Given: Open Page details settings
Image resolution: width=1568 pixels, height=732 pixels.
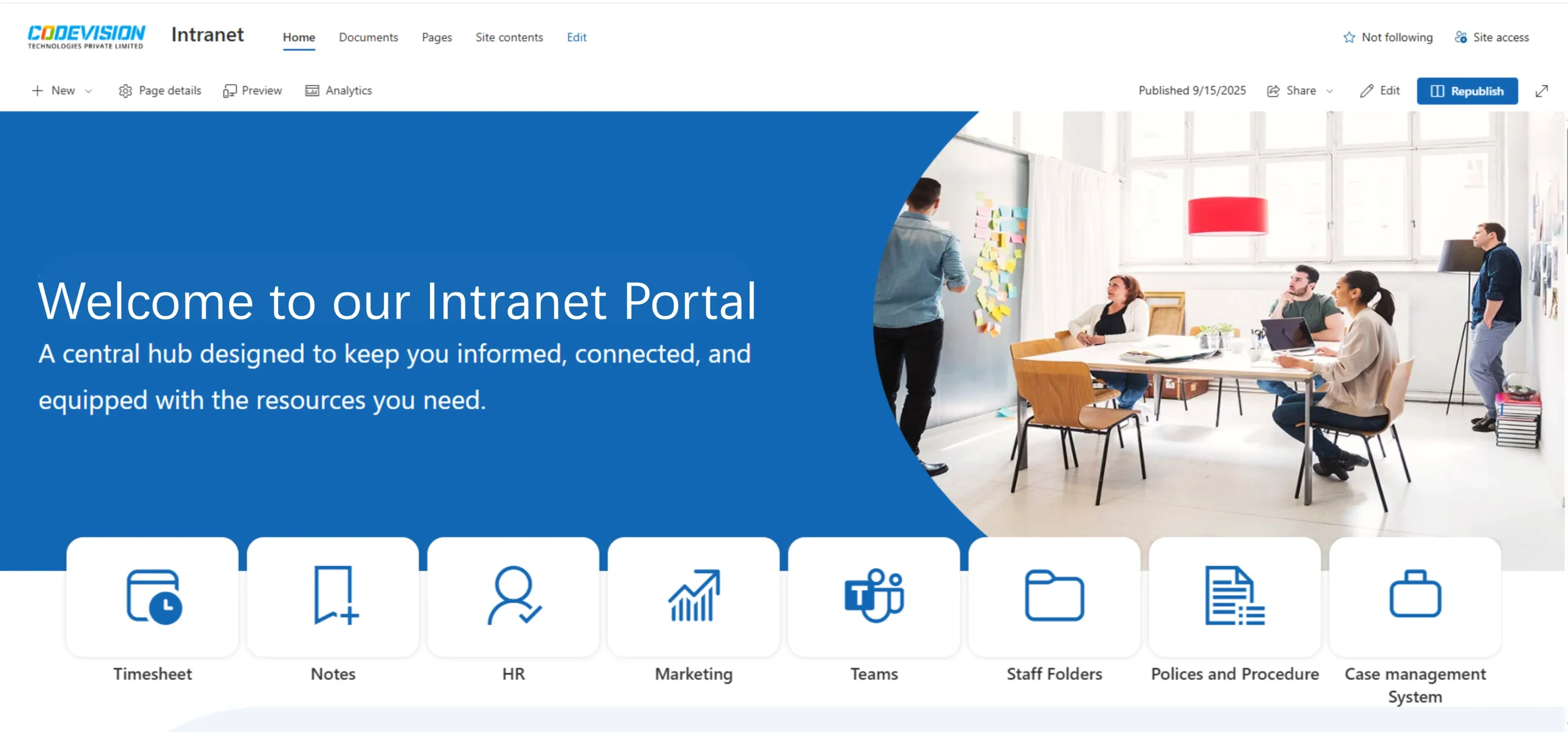Looking at the screenshot, I should [x=160, y=91].
